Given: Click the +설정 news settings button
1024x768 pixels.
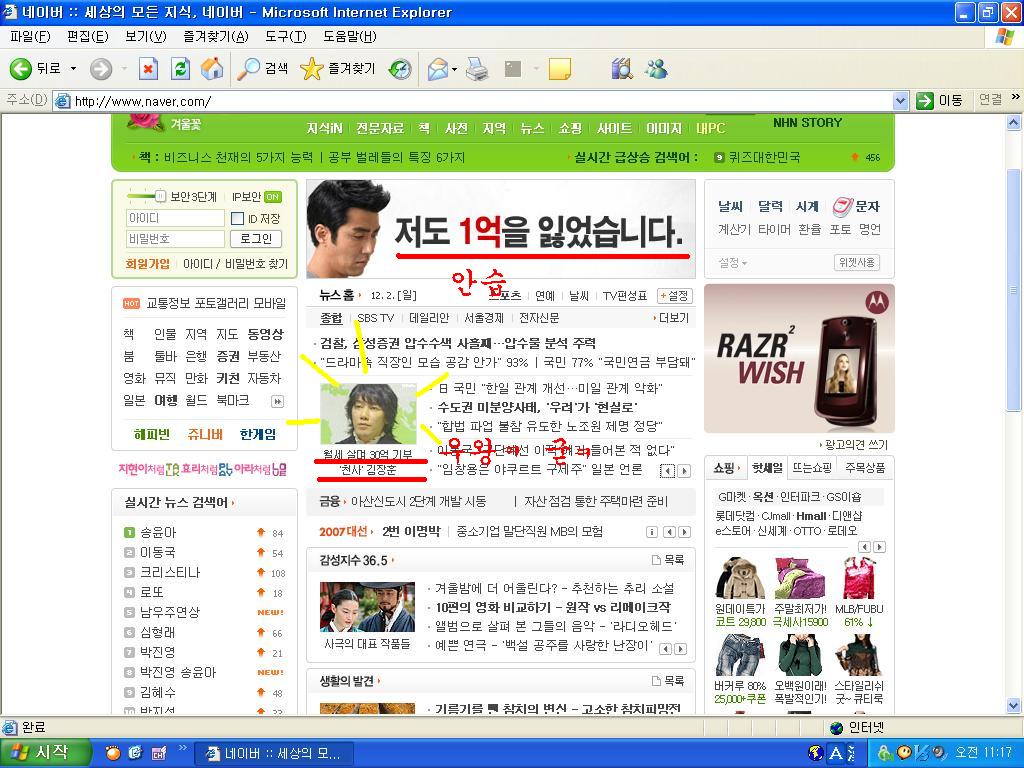Looking at the screenshot, I should pyautogui.click(x=675, y=296).
